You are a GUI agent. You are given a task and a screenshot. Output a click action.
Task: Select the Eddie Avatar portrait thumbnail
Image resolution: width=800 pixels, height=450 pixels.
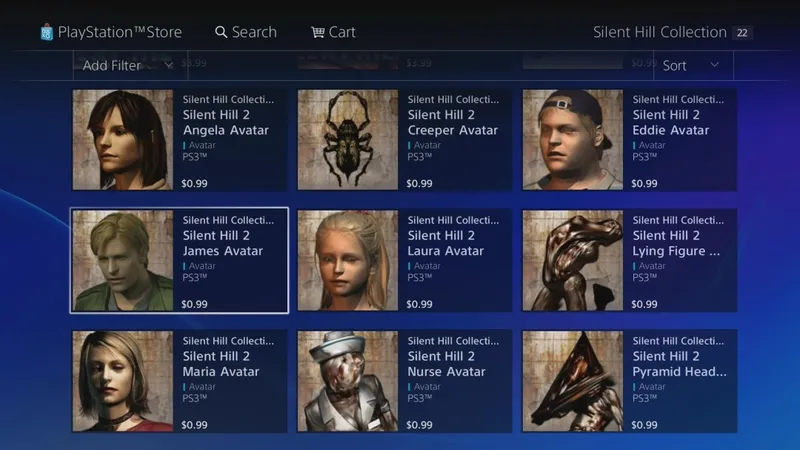pos(572,140)
